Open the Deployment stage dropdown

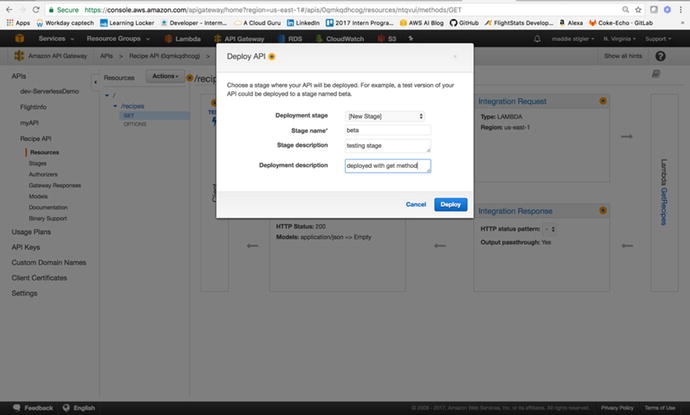point(385,116)
